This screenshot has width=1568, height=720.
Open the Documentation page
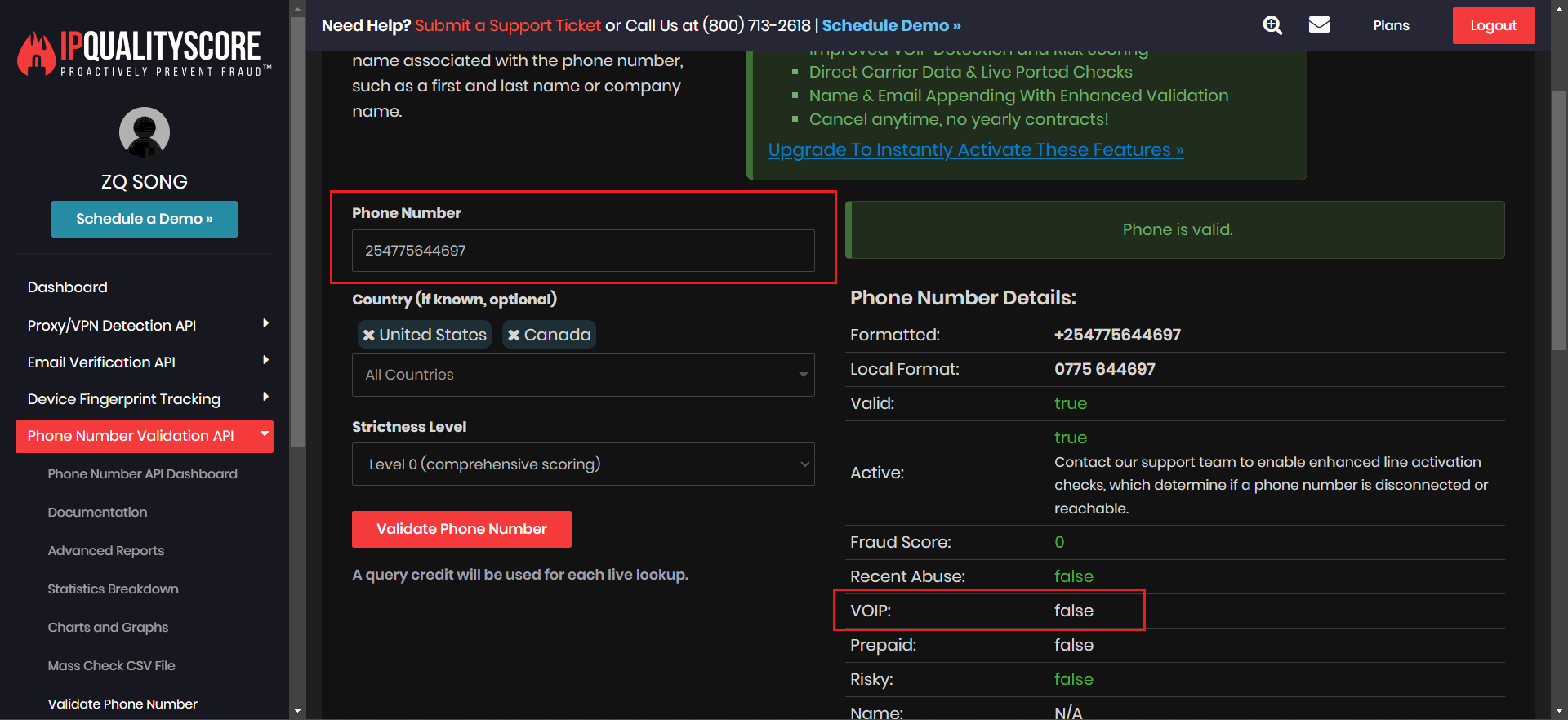(97, 513)
